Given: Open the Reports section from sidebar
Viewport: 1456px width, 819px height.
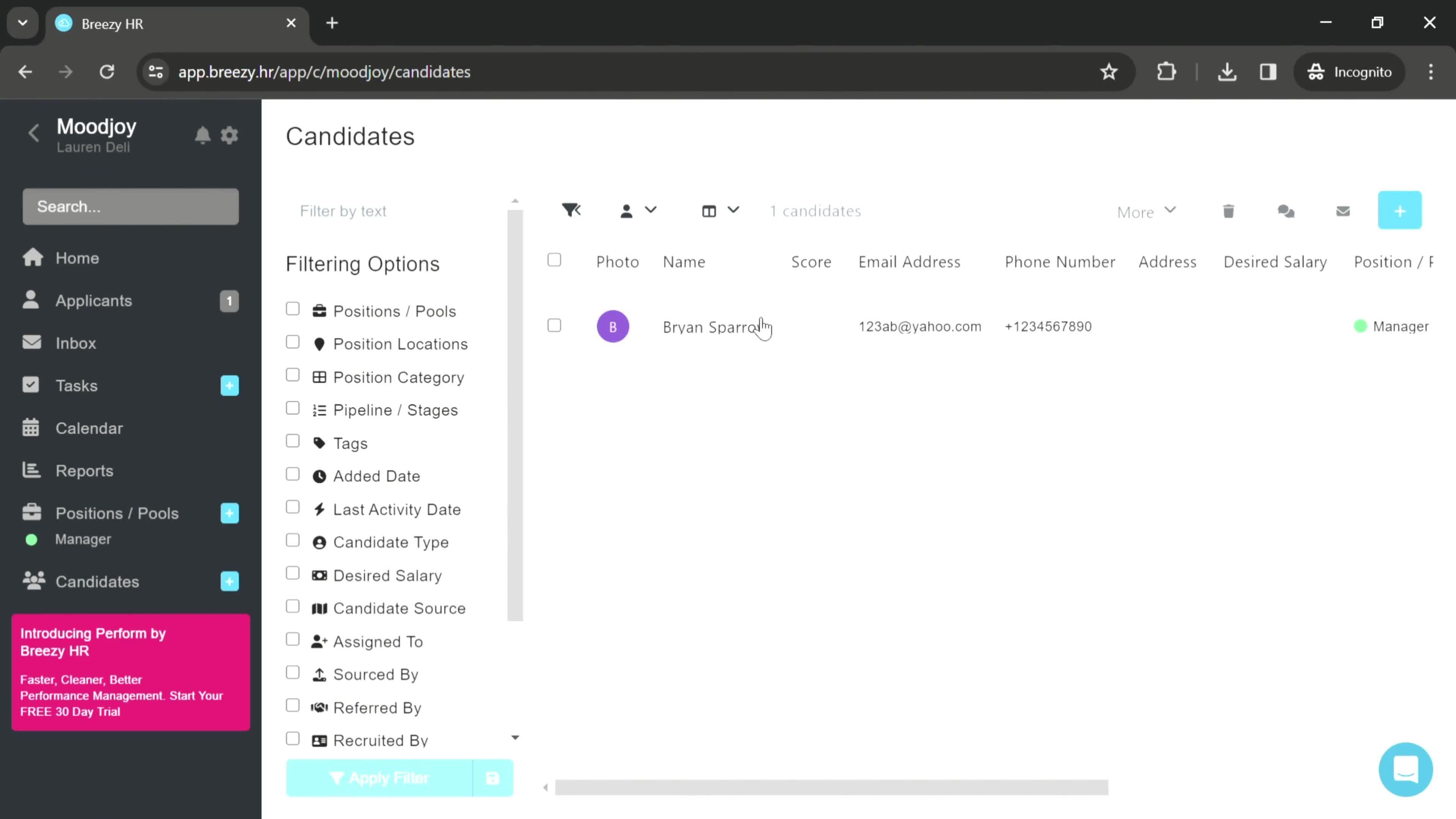Looking at the screenshot, I should click(x=84, y=470).
